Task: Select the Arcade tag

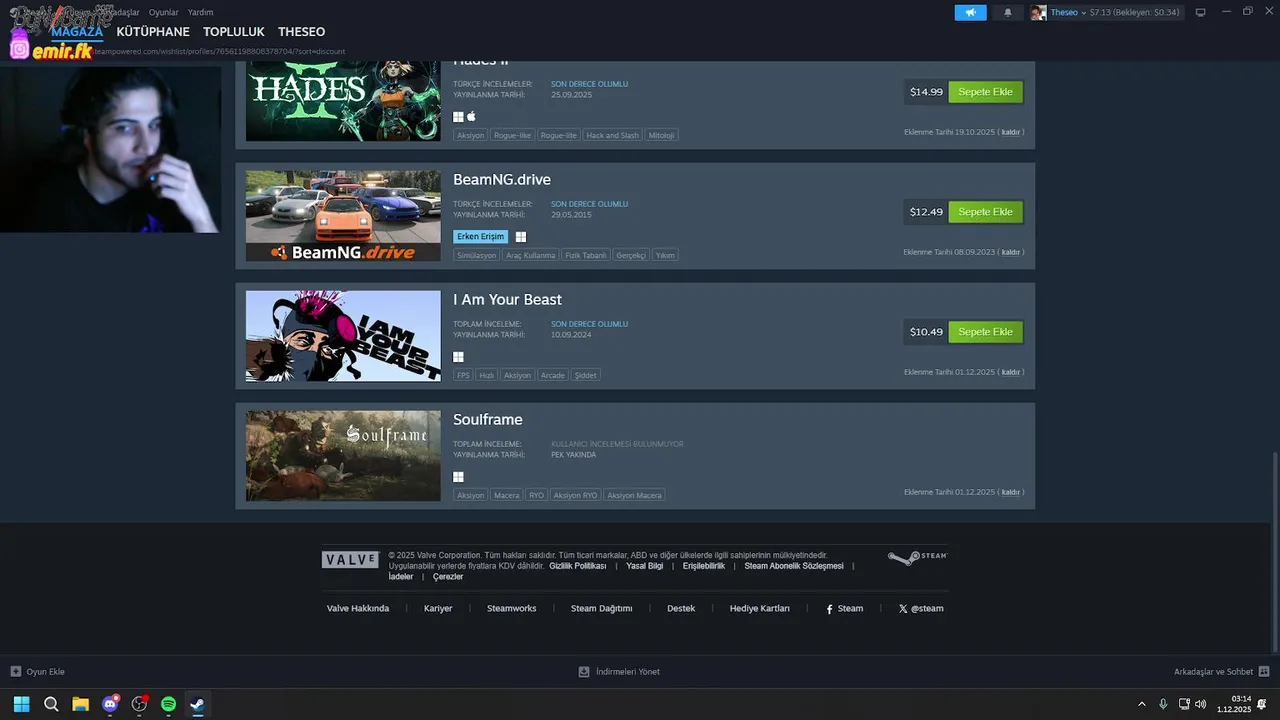Action: click(x=553, y=375)
